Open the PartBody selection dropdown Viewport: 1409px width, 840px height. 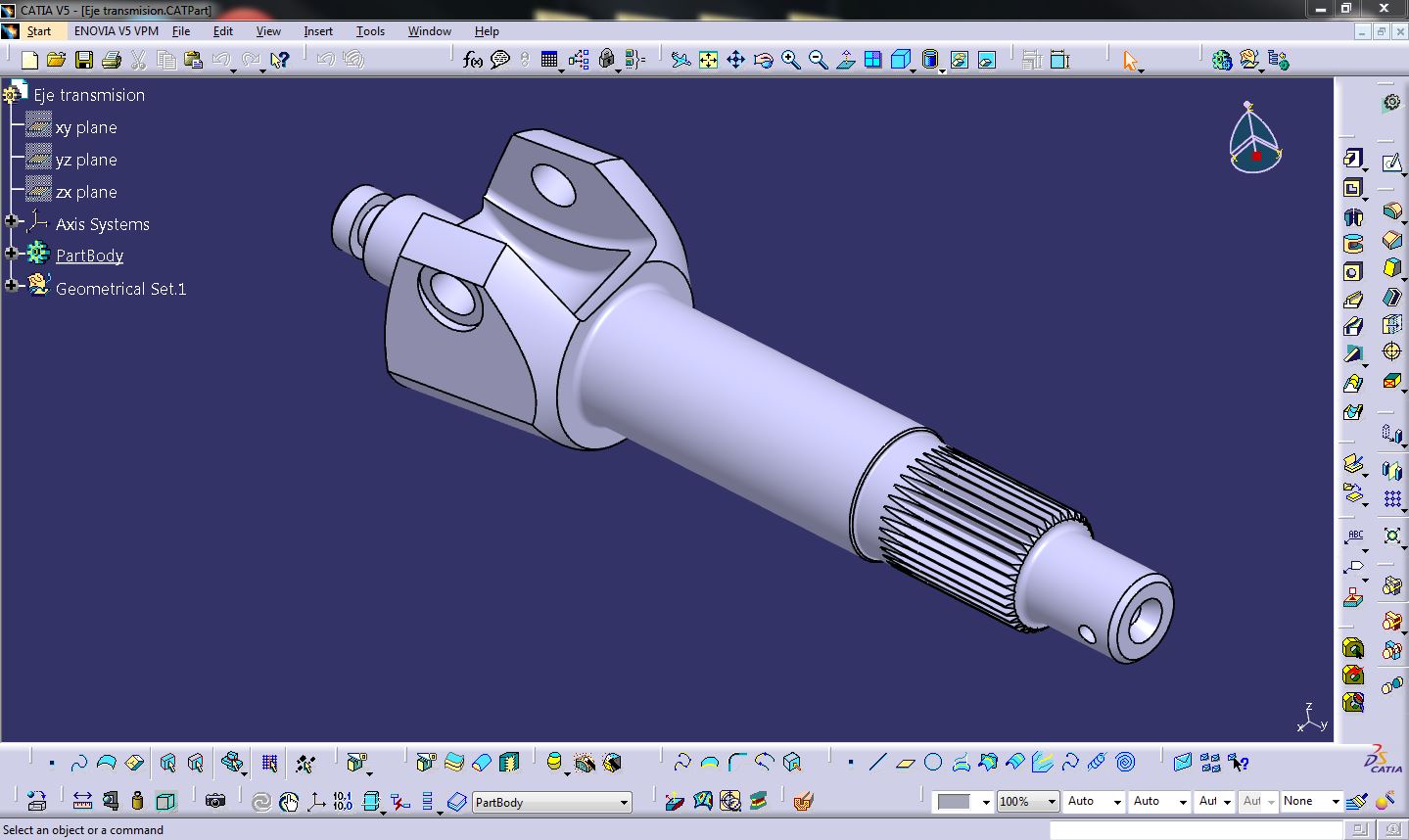coord(624,802)
